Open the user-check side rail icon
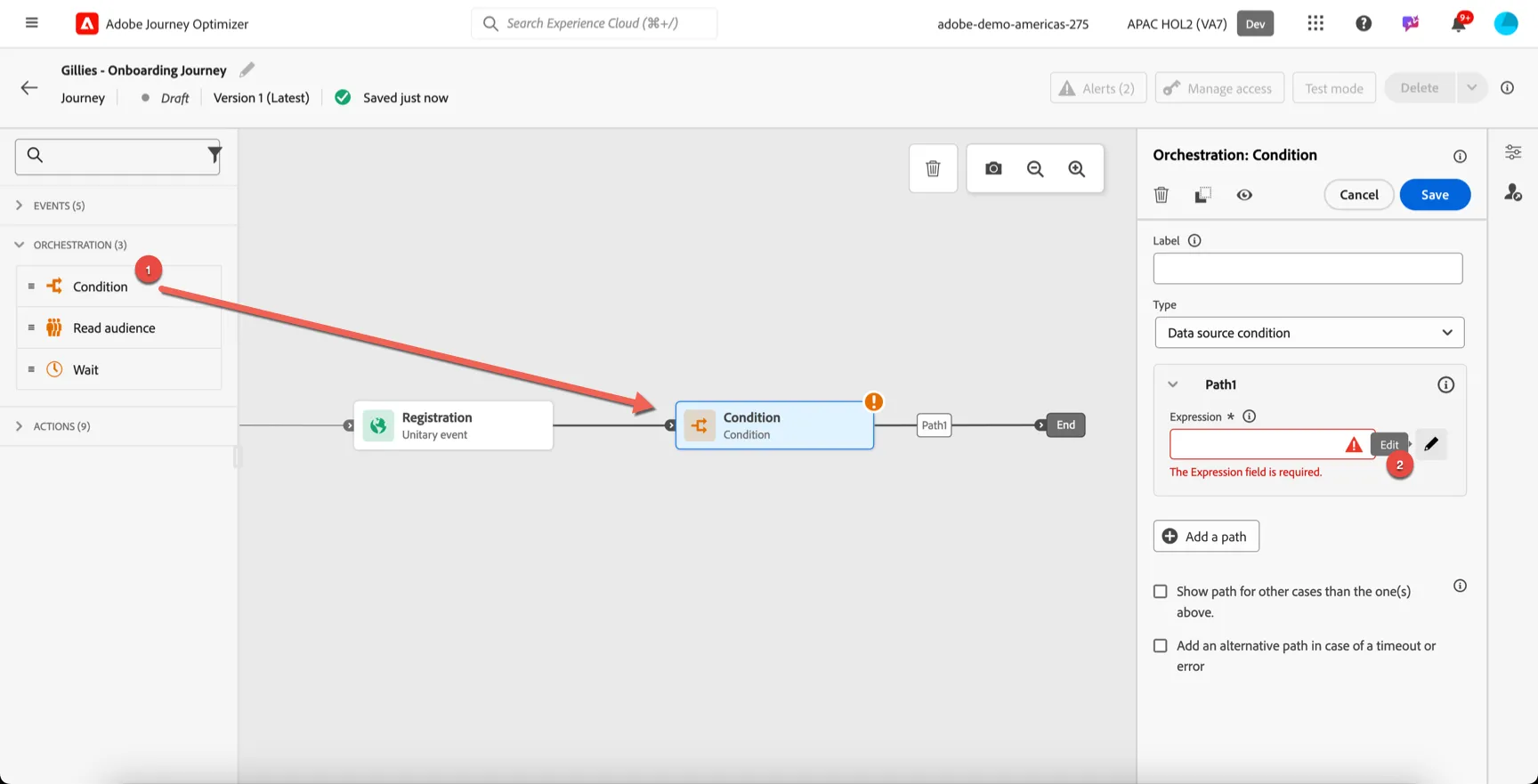Screen dimensions: 1538x784 pos(1513,192)
